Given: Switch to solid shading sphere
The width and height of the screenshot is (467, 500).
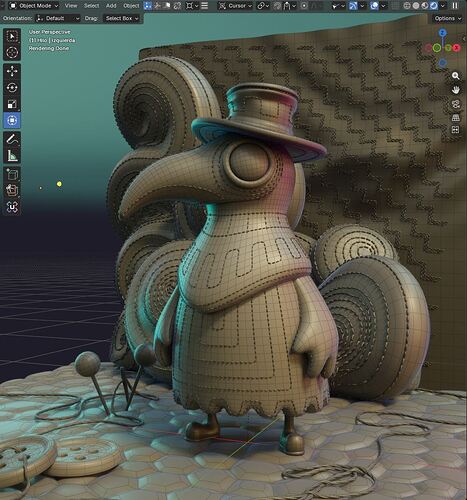Looking at the screenshot, I should click(416, 6).
